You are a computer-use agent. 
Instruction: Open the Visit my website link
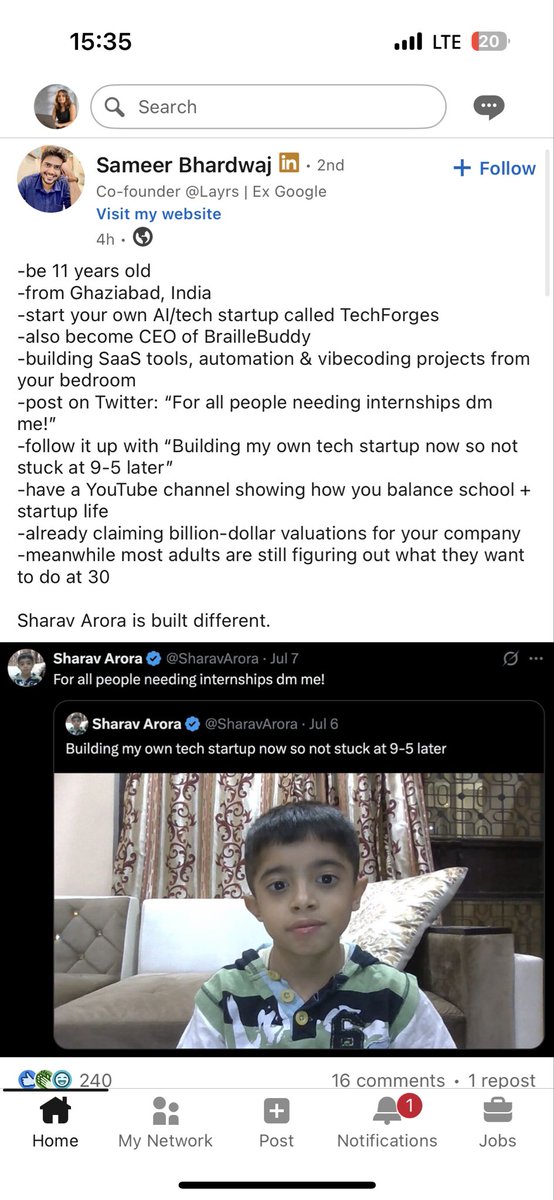click(x=159, y=214)
